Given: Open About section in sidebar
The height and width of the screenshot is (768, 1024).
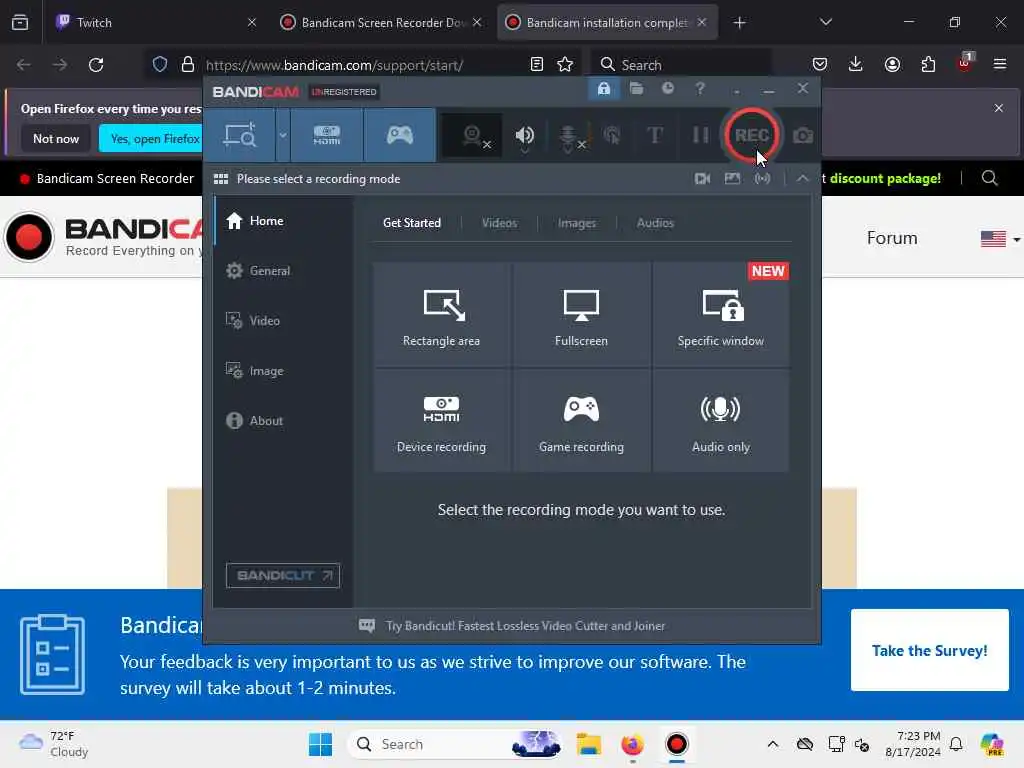Looking at the screenshot, I should pos(283,421).
